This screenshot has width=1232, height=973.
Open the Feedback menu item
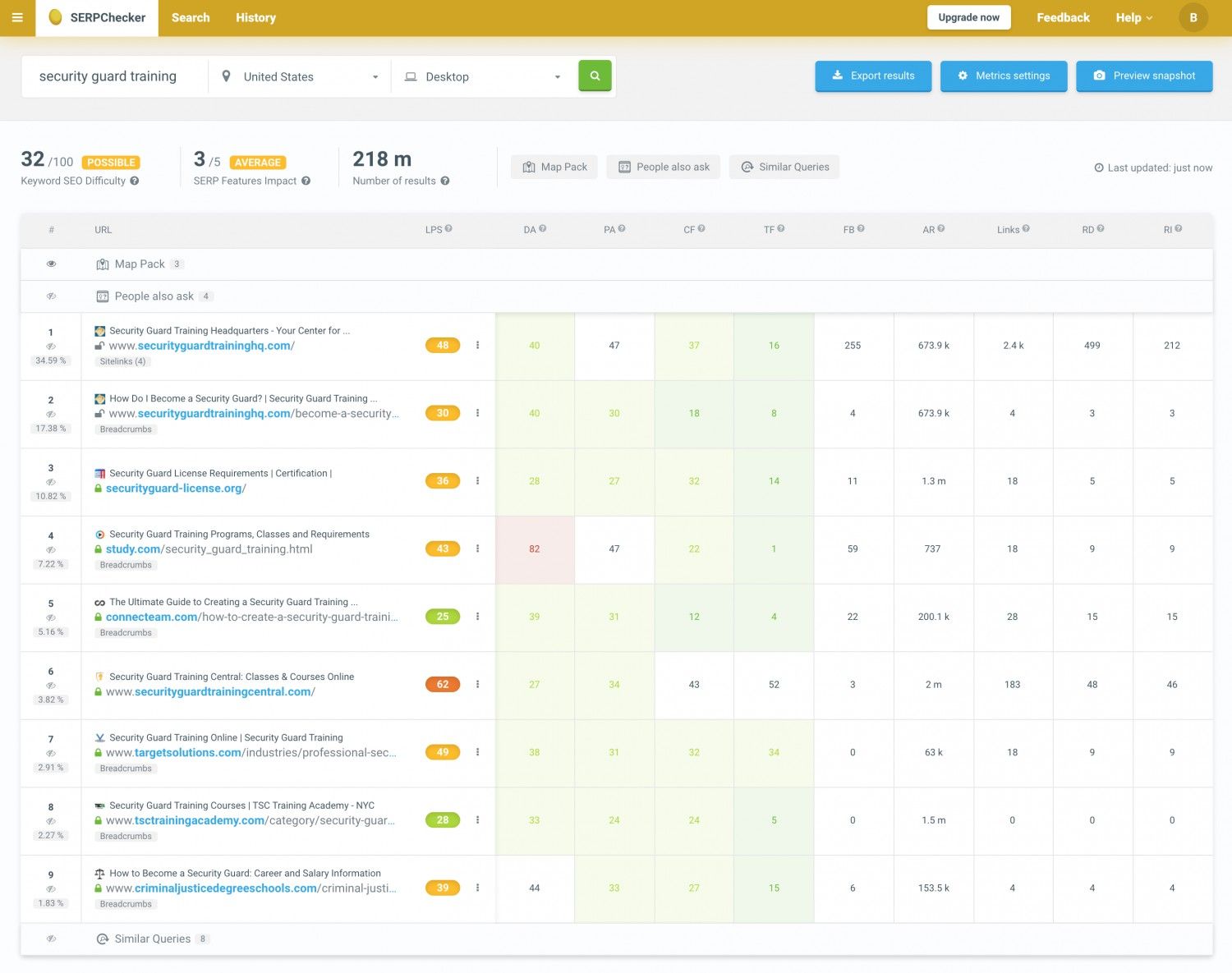[x=1063, y=17]
